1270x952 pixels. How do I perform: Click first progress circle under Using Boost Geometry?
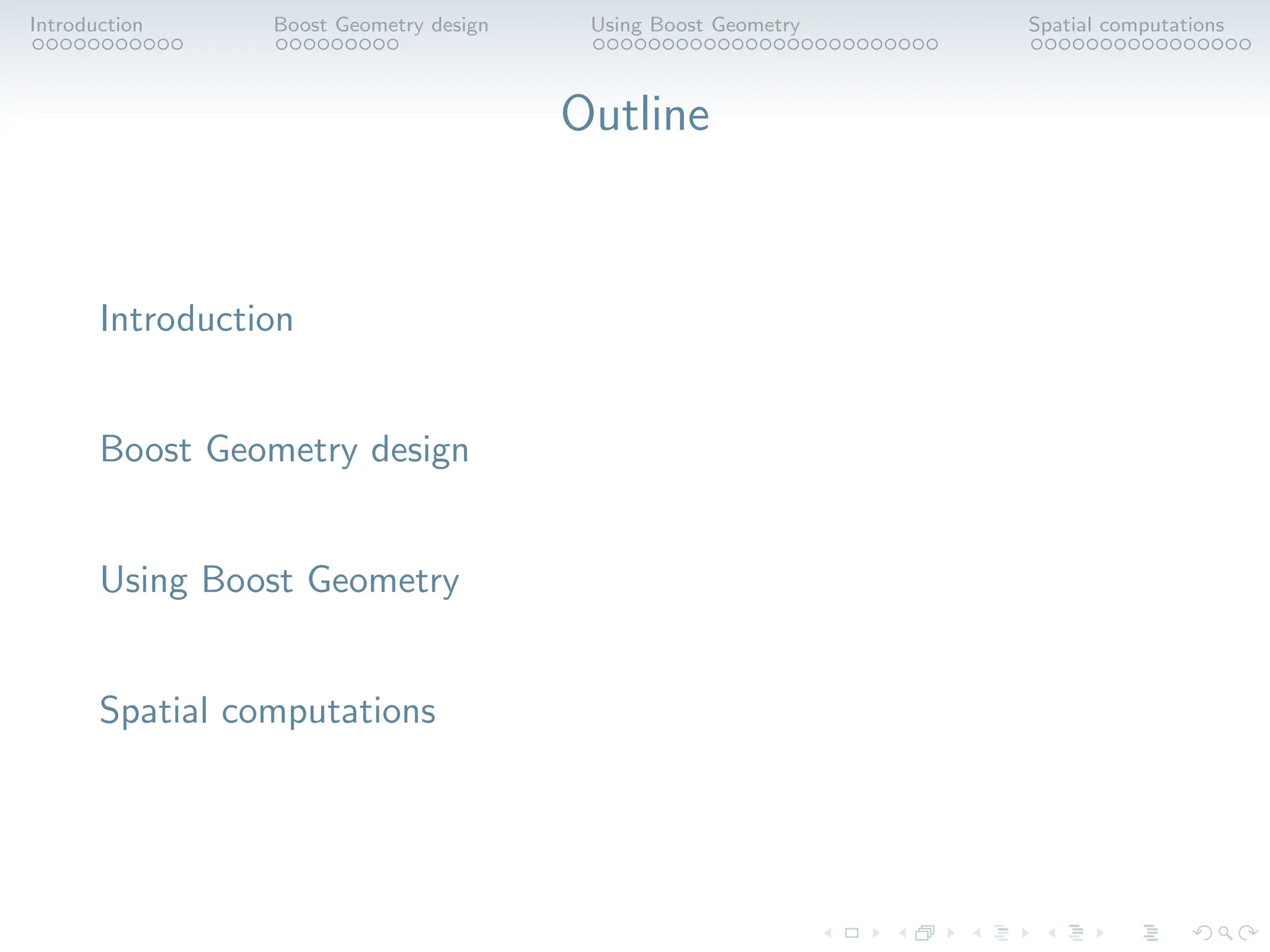pos(599,45)
